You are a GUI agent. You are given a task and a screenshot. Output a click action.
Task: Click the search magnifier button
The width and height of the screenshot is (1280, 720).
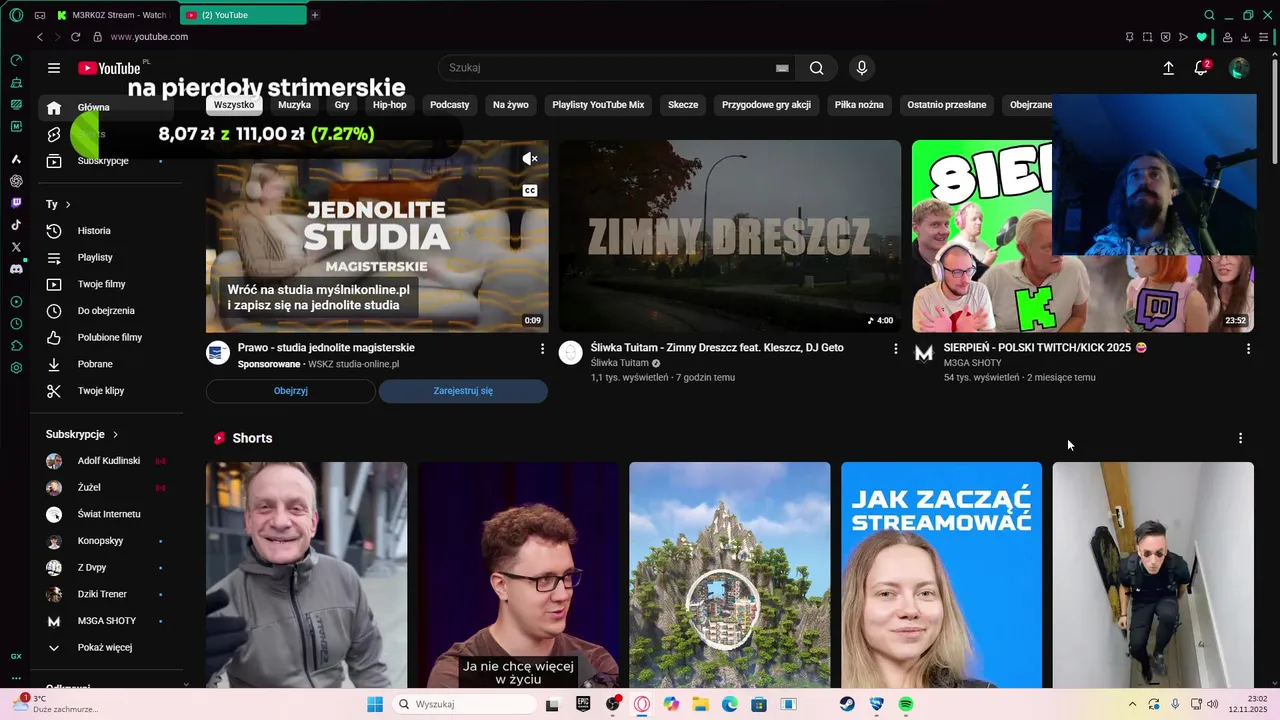[x=817, y=68]
